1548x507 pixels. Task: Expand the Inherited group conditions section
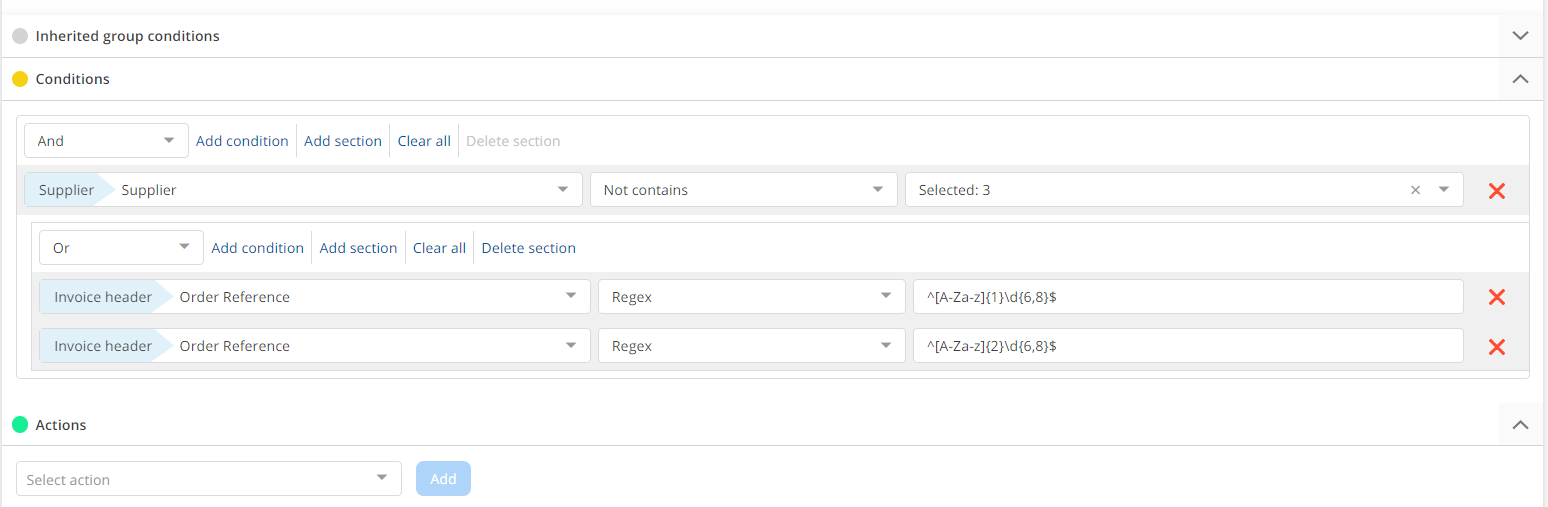(x=1520, y=35)
